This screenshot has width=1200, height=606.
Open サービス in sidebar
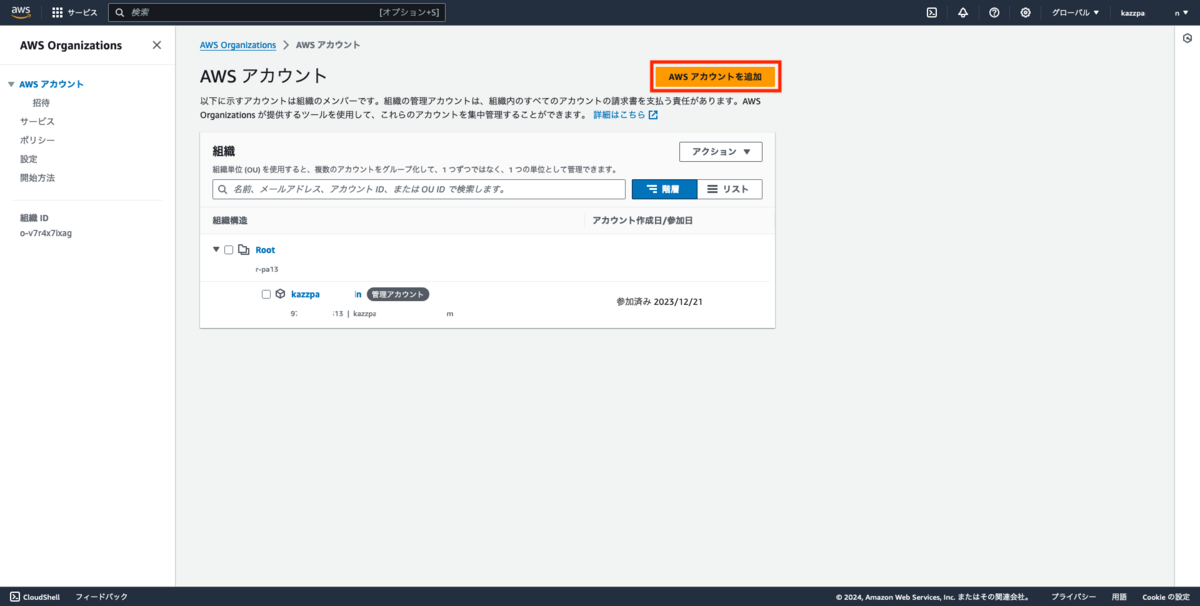pyautogui.click(x=37, y=121)
